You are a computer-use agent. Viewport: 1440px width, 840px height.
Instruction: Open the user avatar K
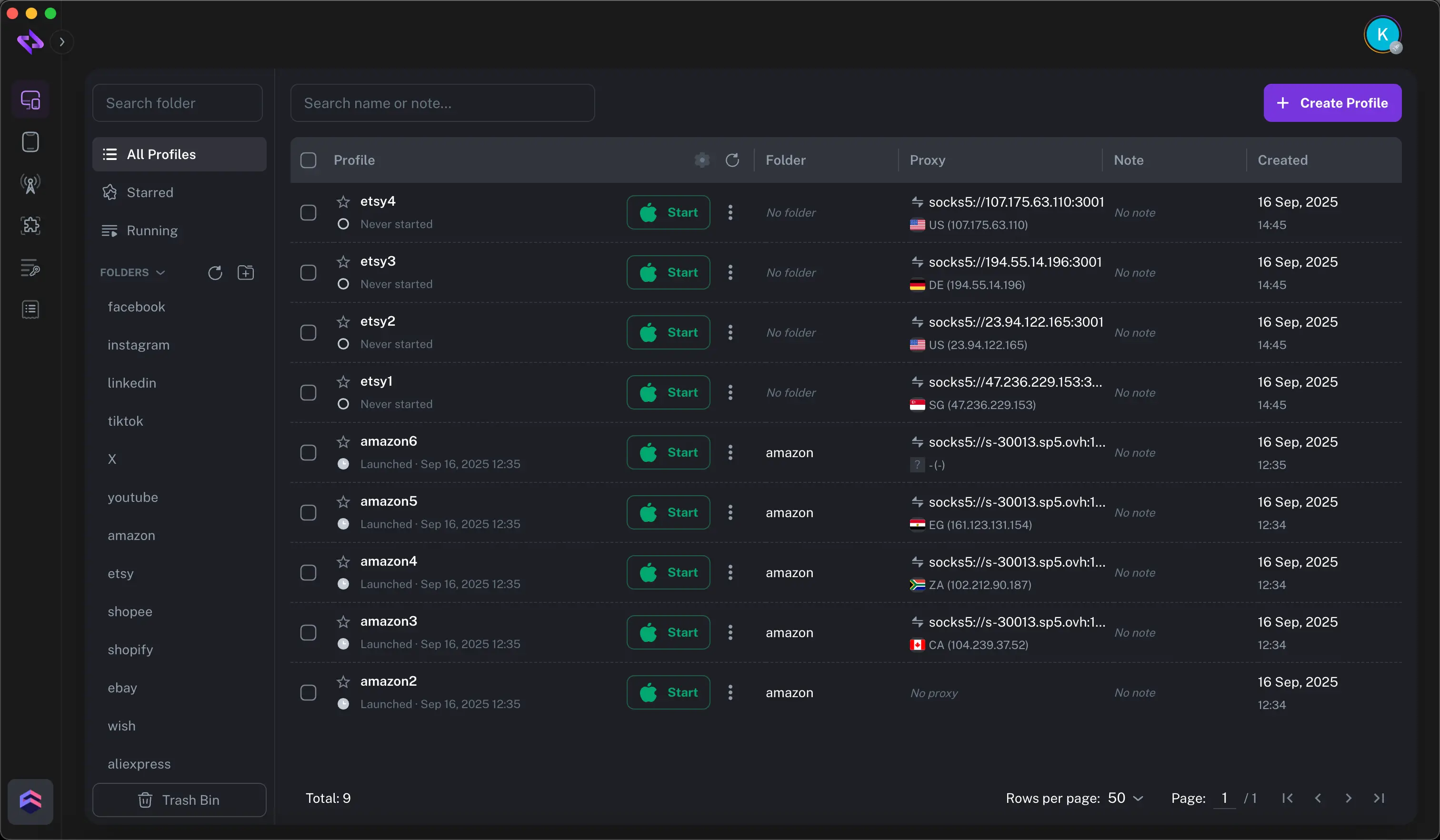(x=1382, y=34)
